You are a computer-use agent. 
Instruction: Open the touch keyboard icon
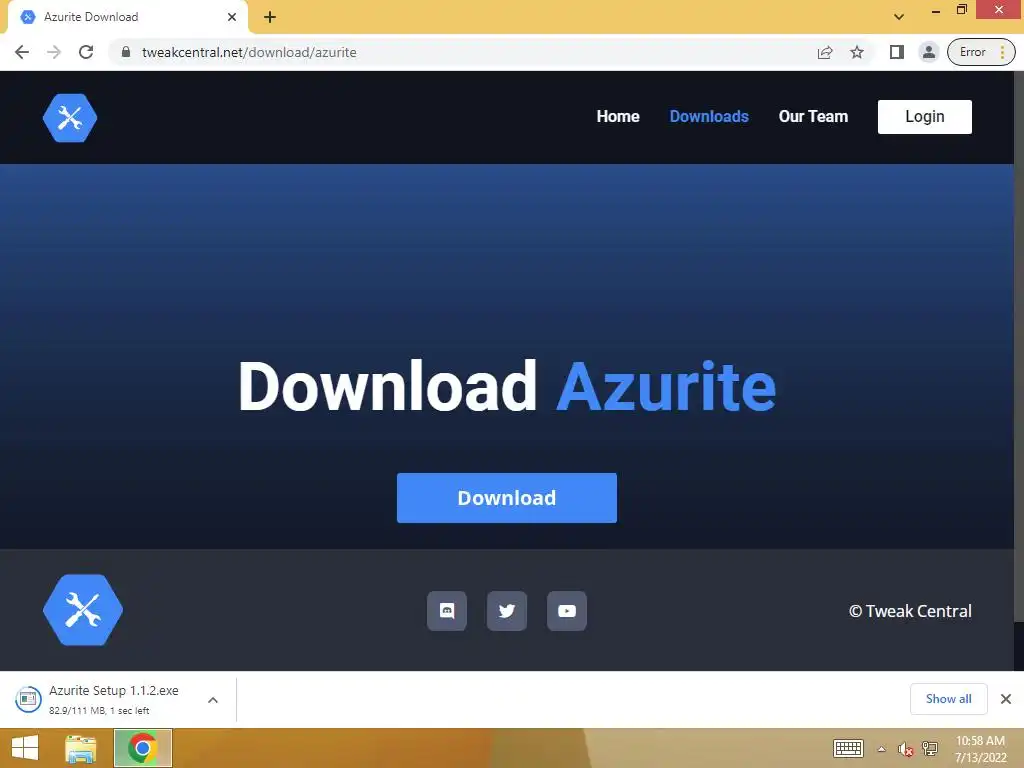tap(848, 748)
